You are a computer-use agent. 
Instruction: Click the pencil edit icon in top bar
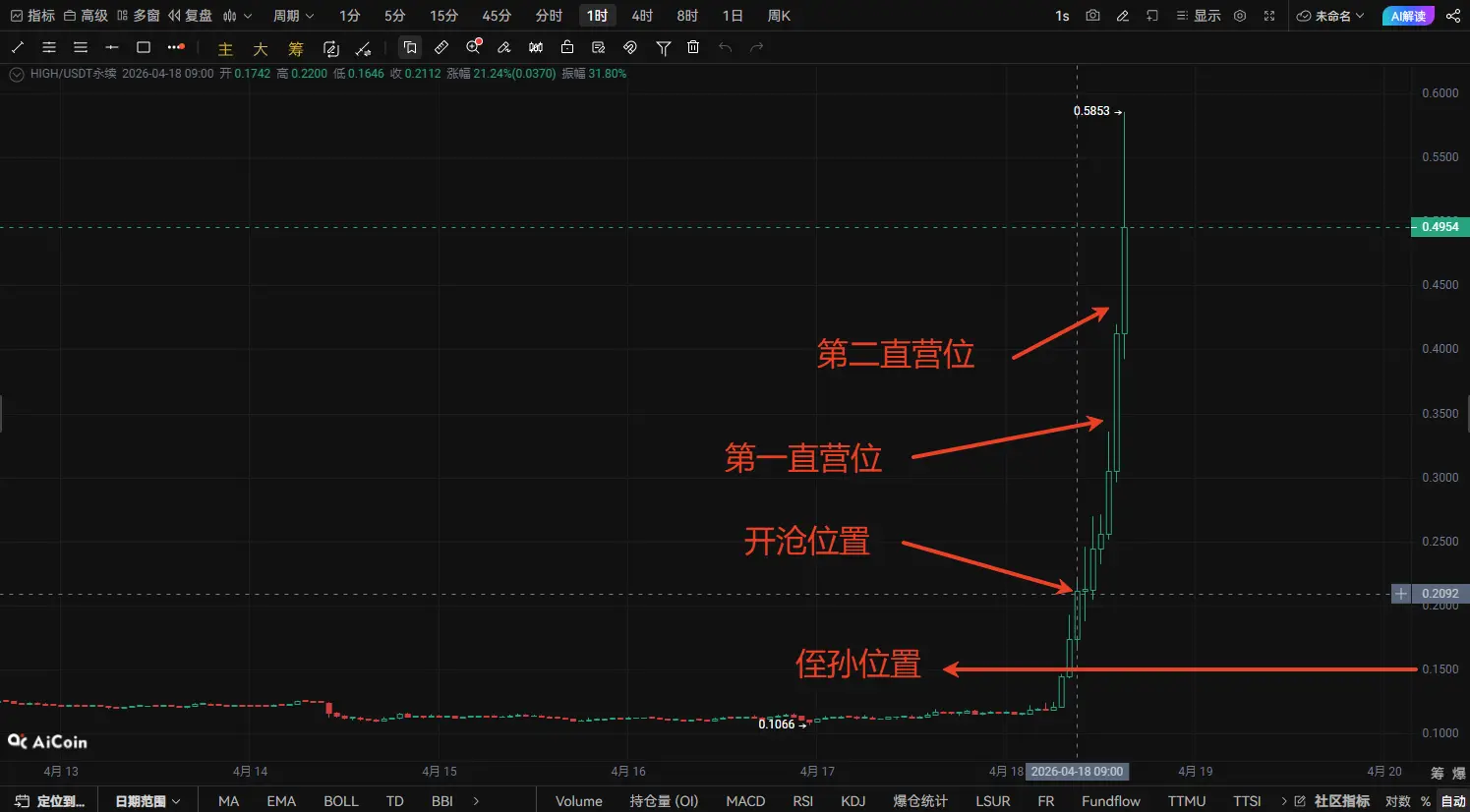click(1122, 16)
